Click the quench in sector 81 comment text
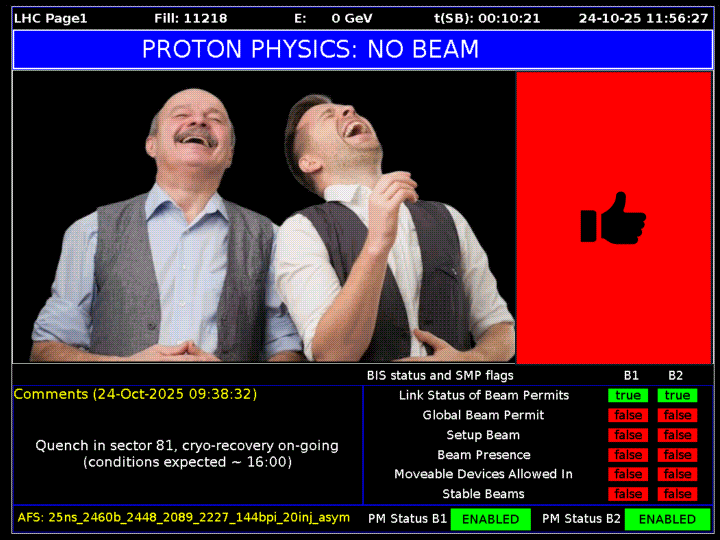The width and height of the screenshot is (720, 540). tap(187, 453)
